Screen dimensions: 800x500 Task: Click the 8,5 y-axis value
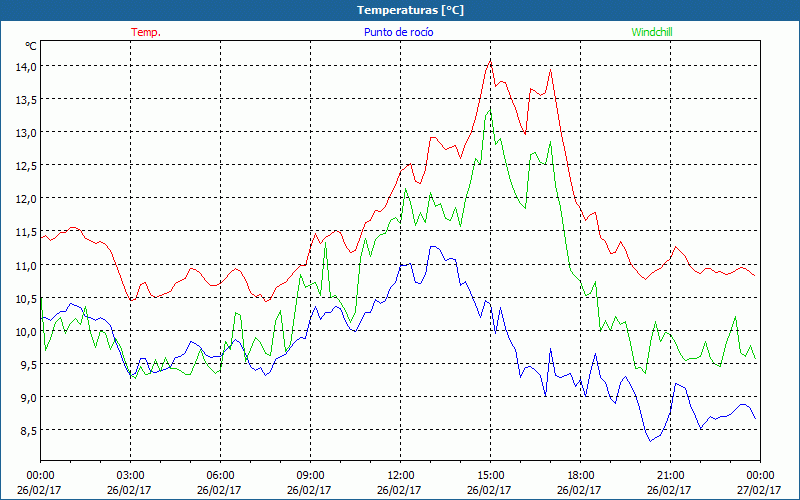click(x=28, y=431)
